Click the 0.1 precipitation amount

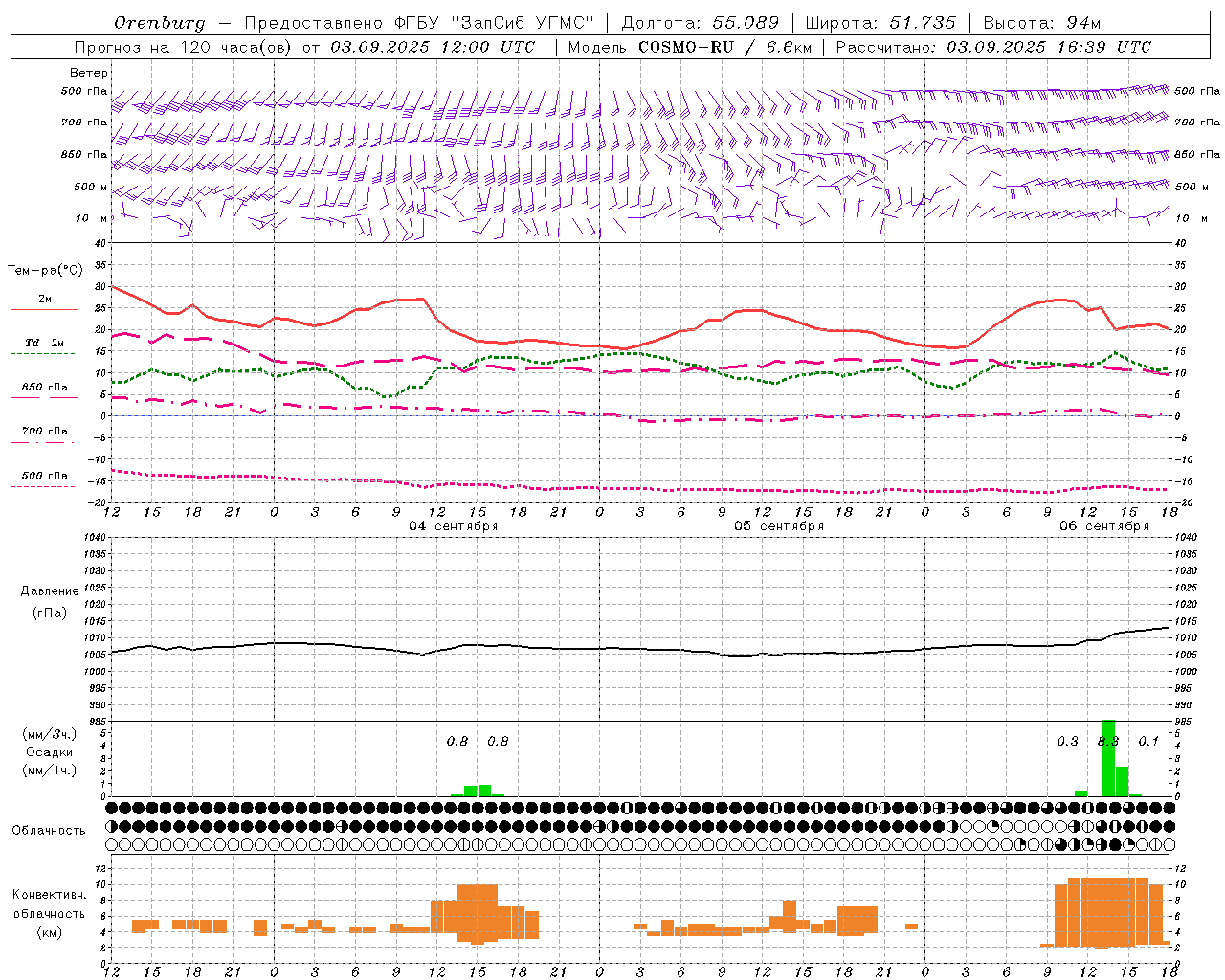click(1148, 742)
